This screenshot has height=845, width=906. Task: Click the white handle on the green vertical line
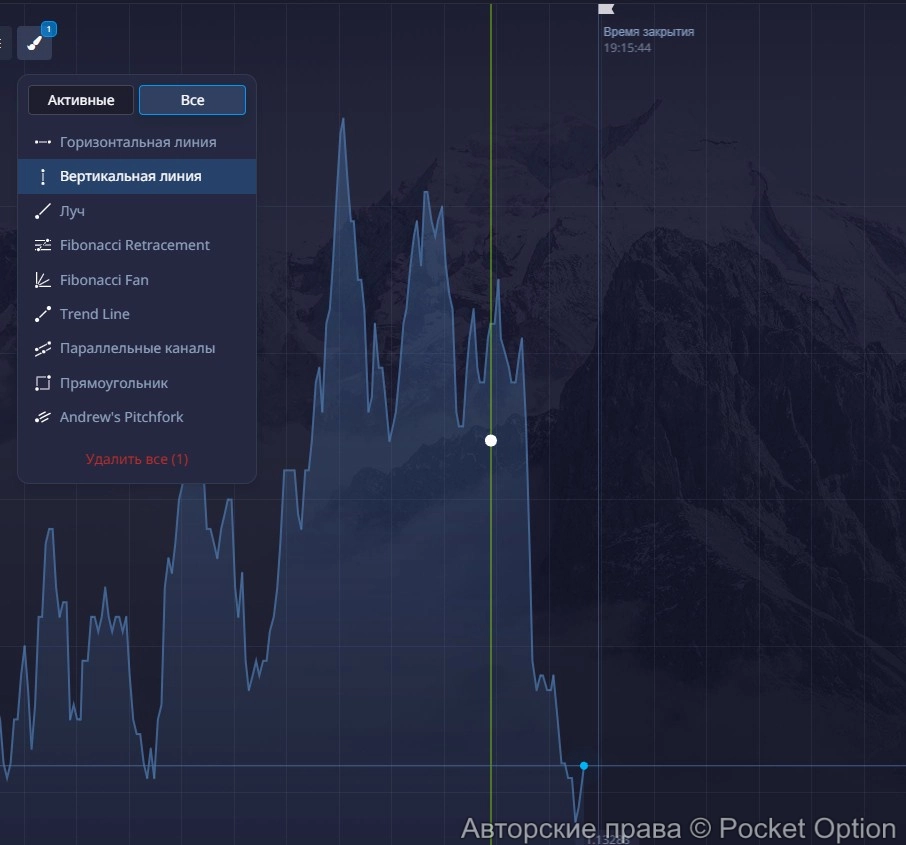click(491, 441)
